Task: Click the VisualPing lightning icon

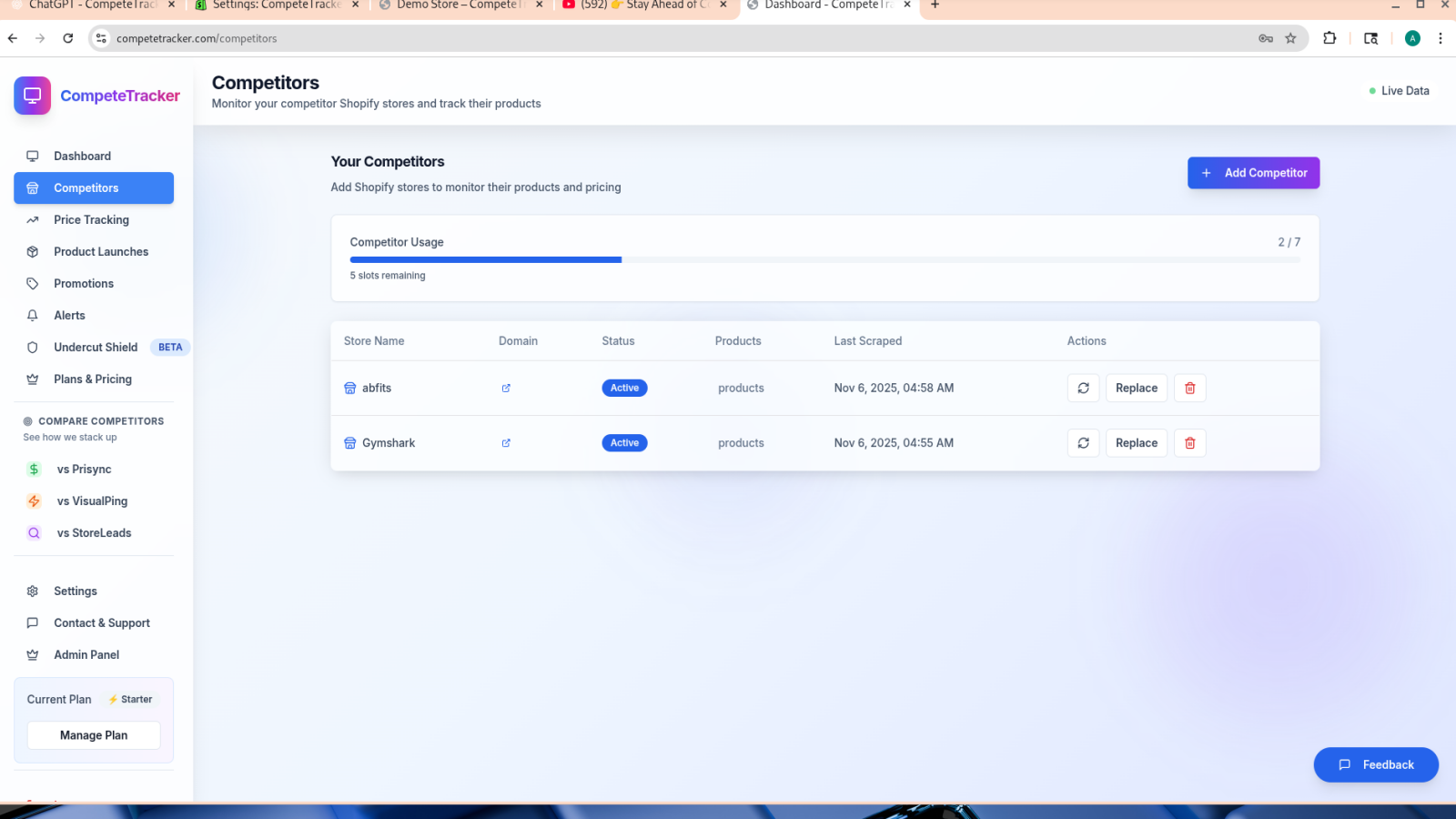Action: coord(34,500)
